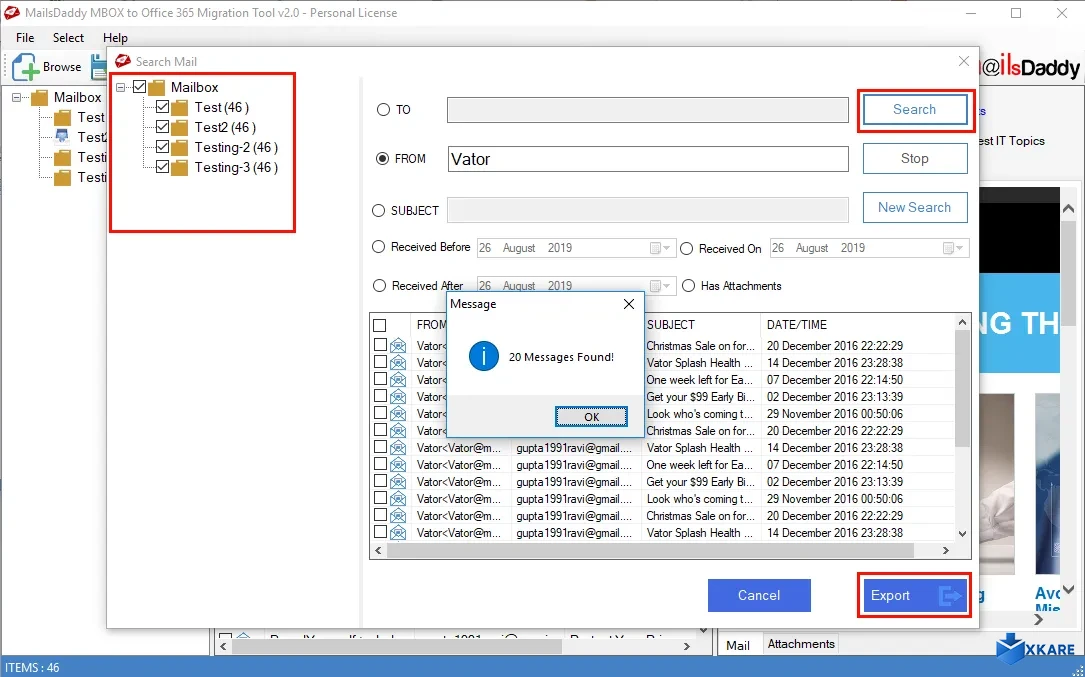The image size is (1085, 677).
Task: Click the envelope icon on the first message row
Action: (x=400, y=345)
